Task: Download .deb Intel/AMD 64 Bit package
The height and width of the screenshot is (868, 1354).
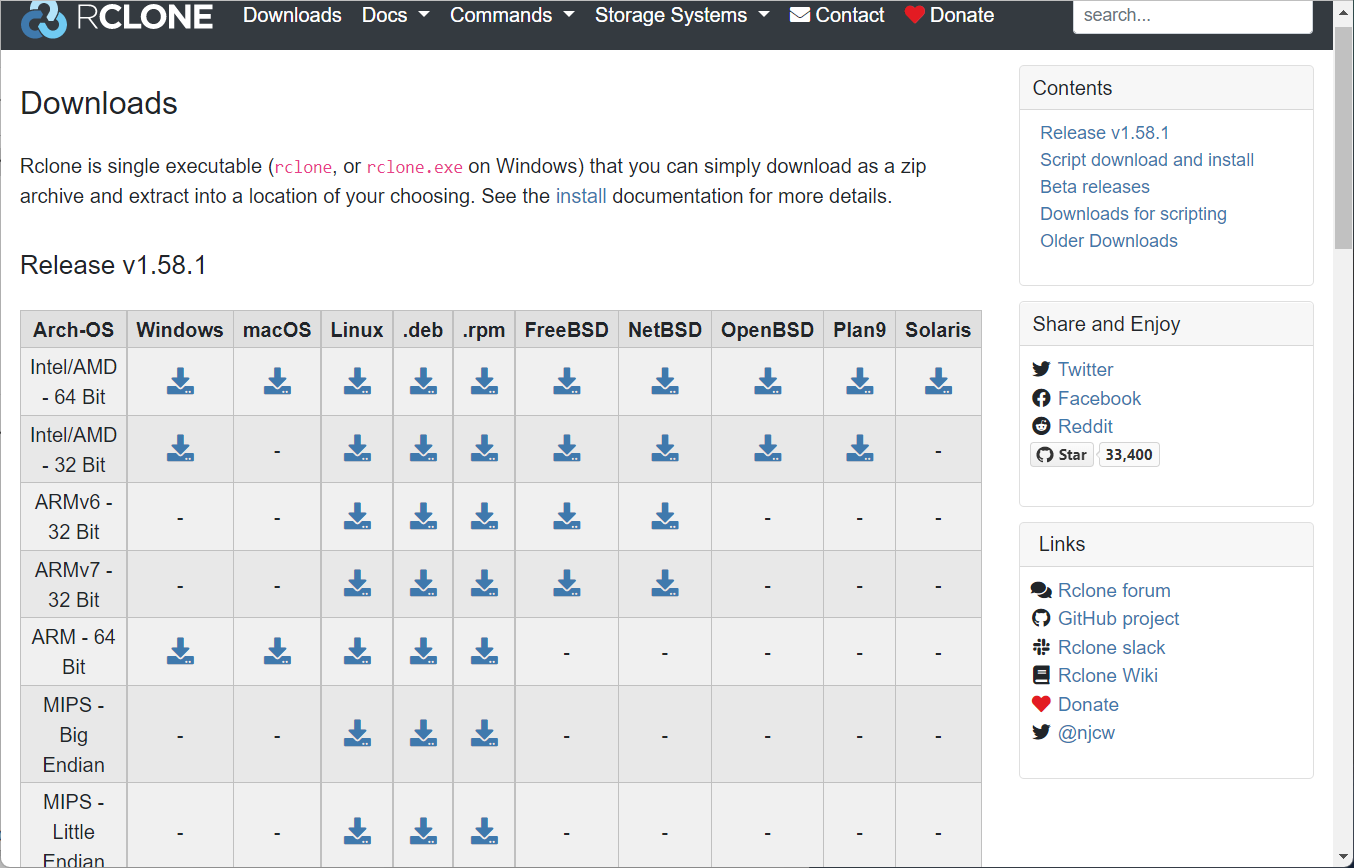Action: [423, 381]
